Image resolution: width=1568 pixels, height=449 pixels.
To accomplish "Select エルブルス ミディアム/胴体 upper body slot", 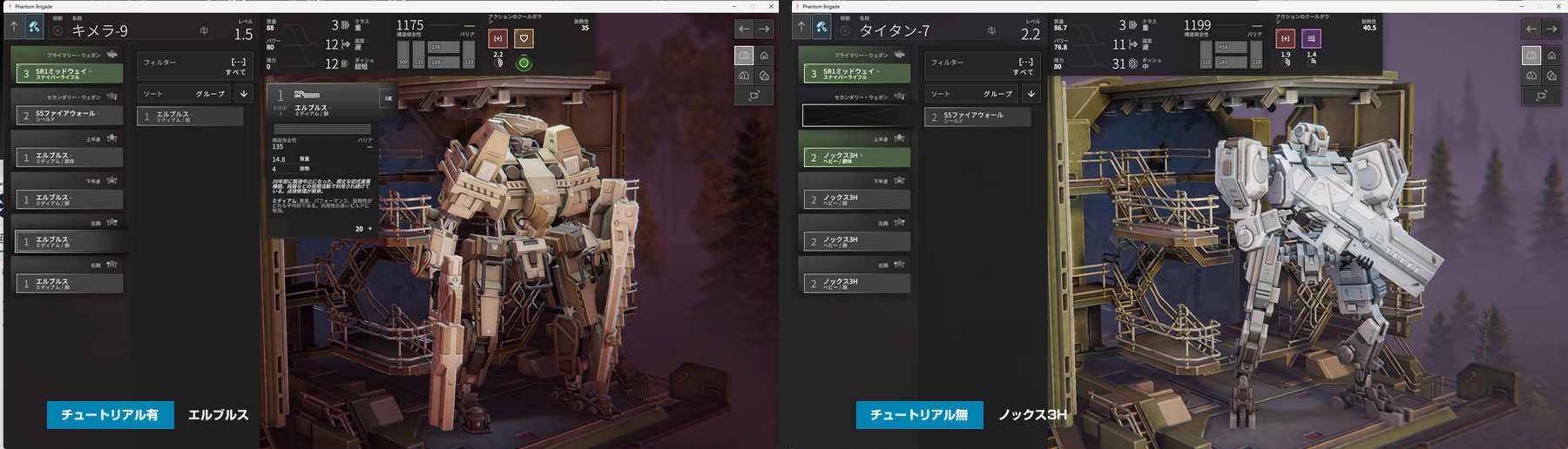I will [x=70, y=157].
